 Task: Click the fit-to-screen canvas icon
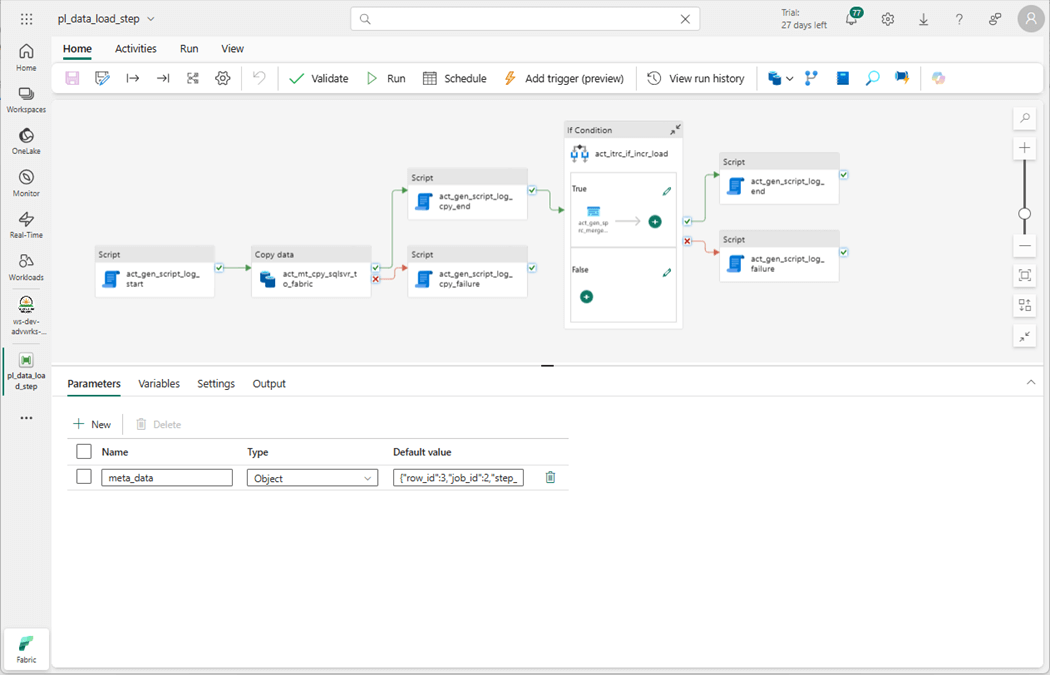[x=1025, y=275]
